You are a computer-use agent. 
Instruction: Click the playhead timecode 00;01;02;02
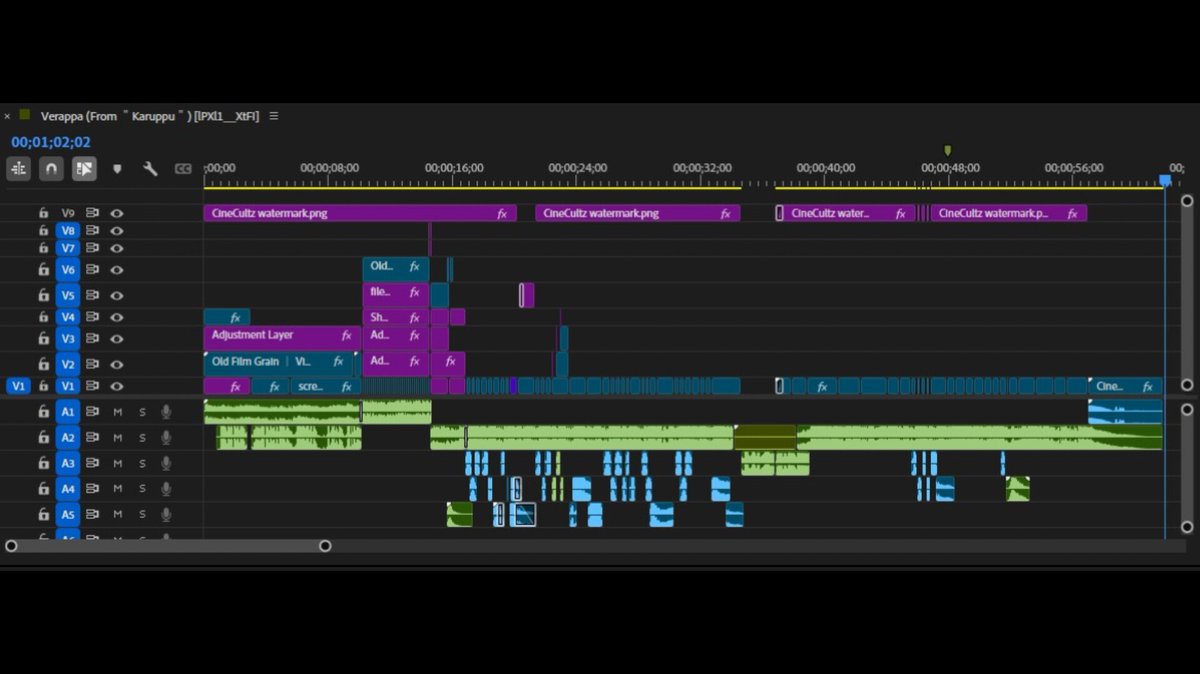(51, 143)
